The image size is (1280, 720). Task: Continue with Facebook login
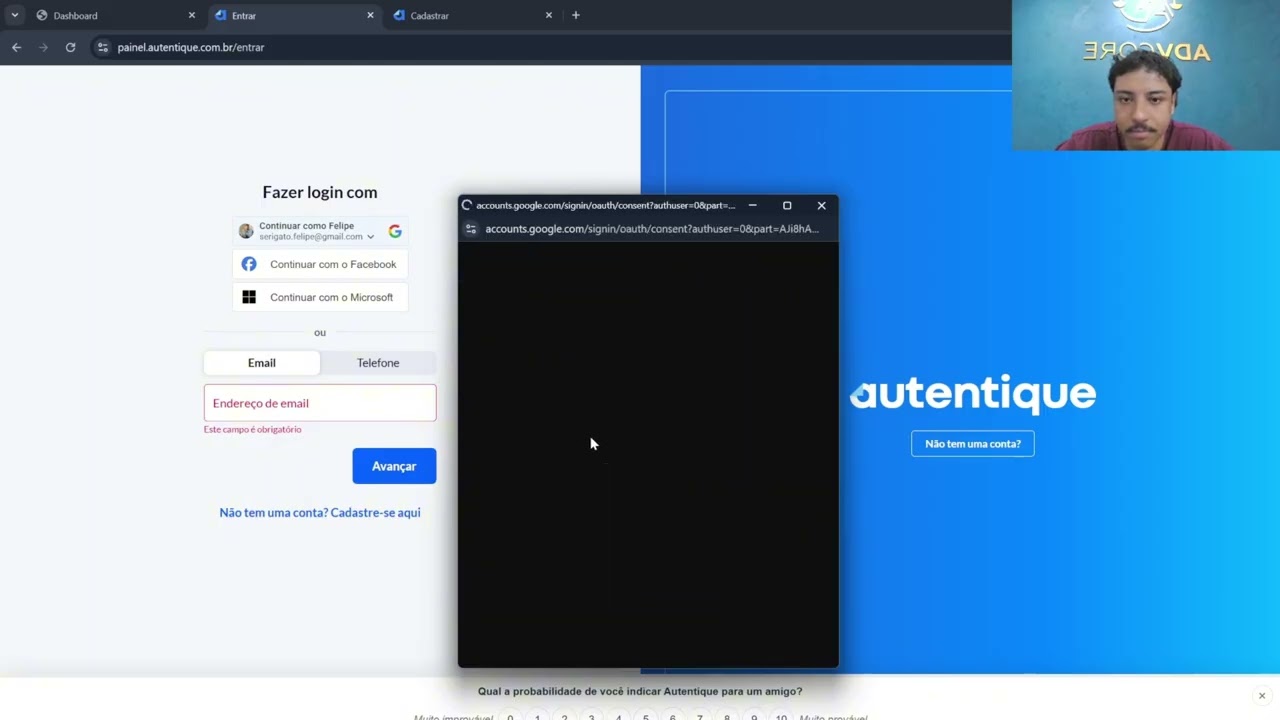(320, 264)
